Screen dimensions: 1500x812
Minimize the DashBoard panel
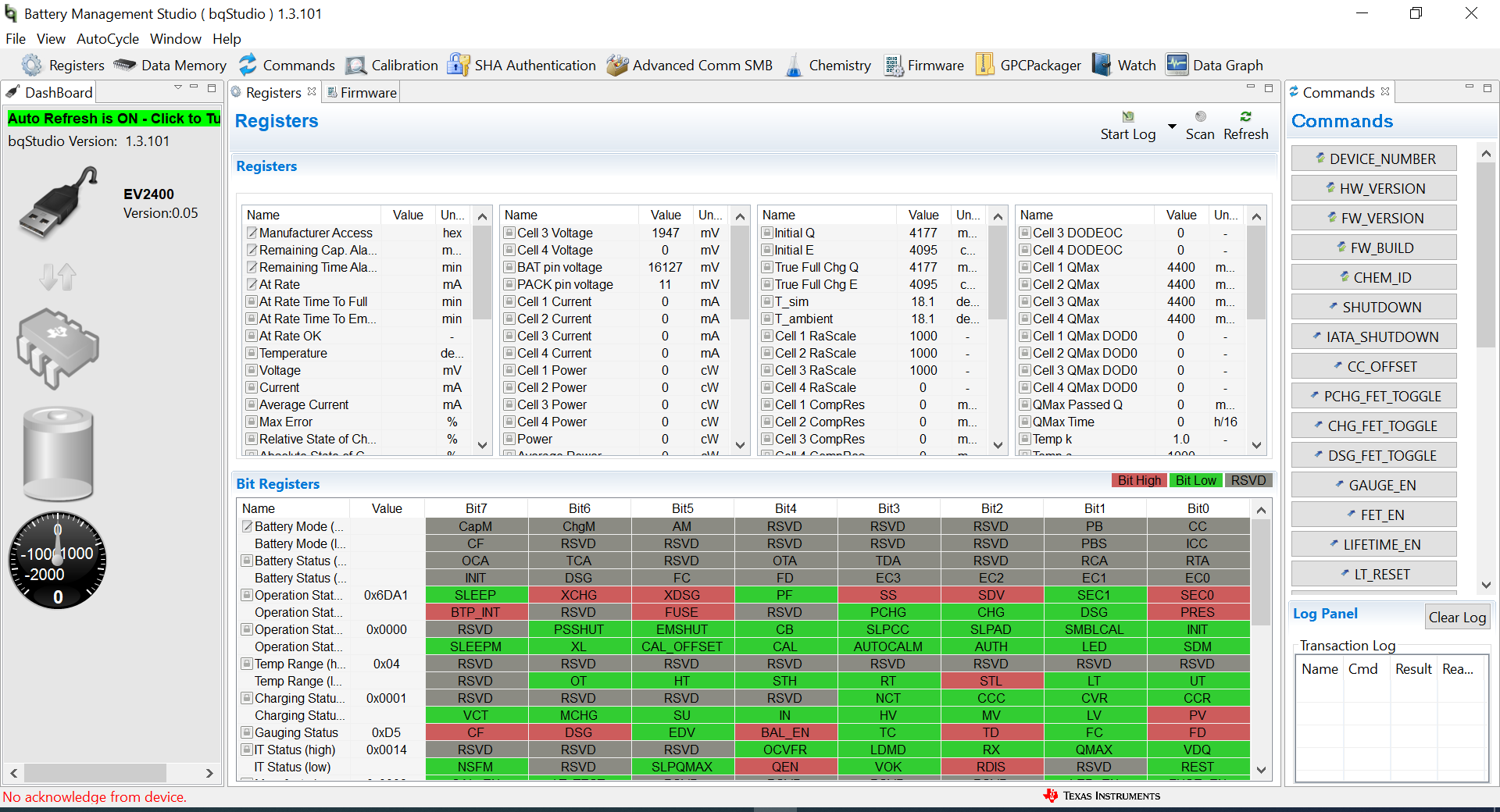click(x=195, y=87)
